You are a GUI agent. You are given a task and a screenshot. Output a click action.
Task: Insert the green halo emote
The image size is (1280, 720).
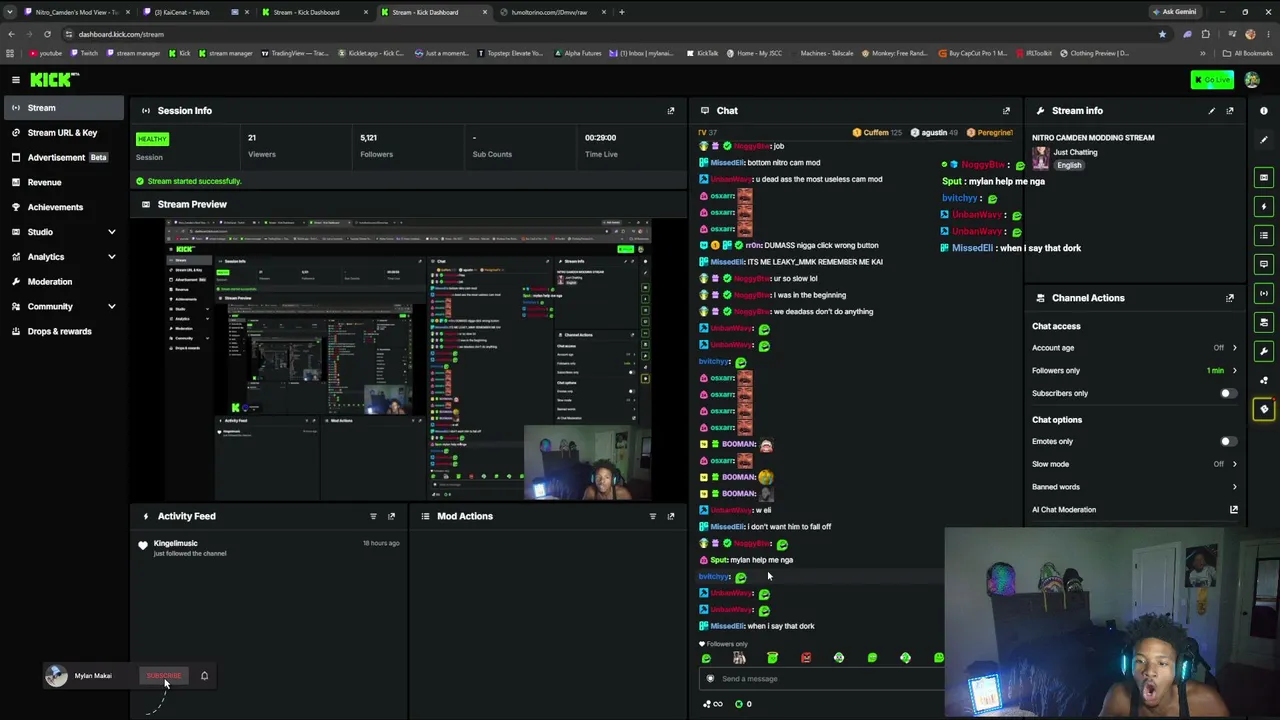coord(772,658)
